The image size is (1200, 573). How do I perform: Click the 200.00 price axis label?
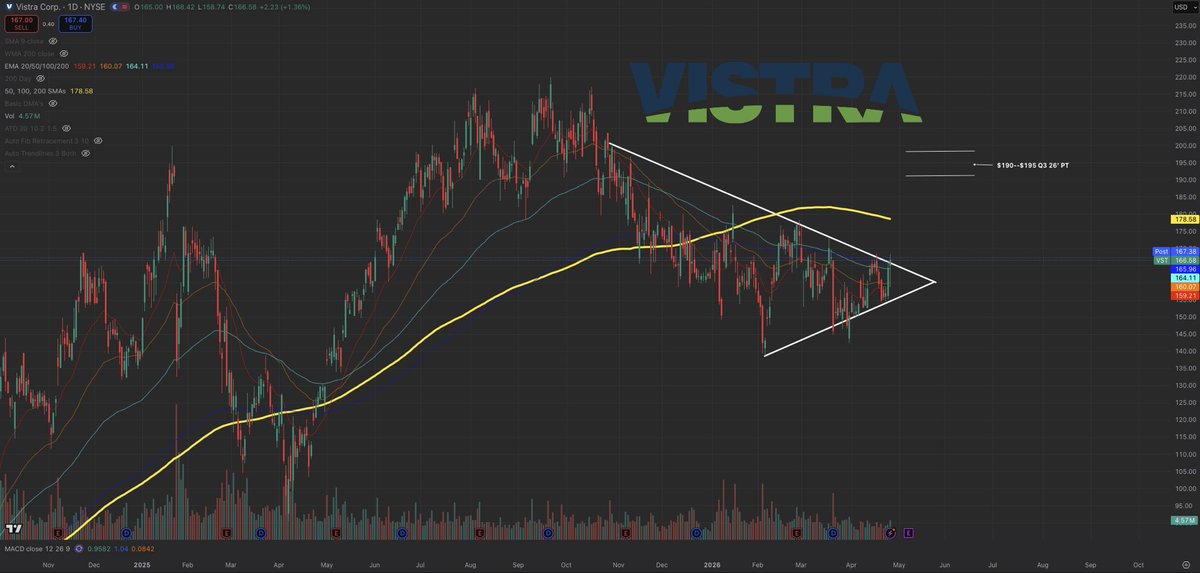pyautogui.click(x=1185, y=145)
